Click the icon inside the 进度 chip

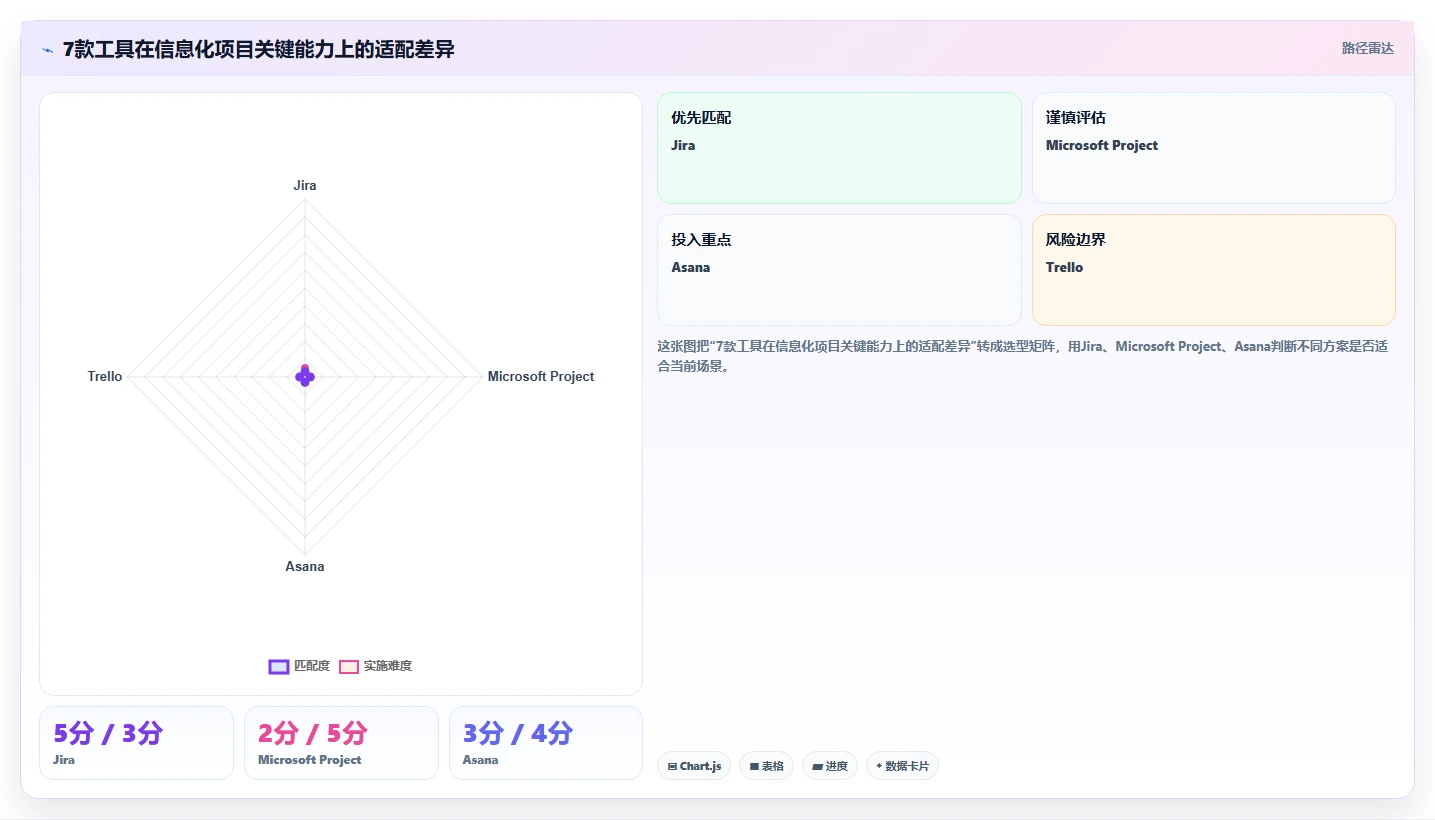coord(817,767)
